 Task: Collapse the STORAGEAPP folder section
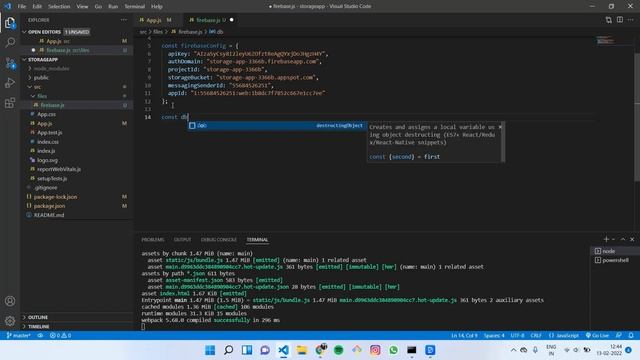tap(25, 60)
